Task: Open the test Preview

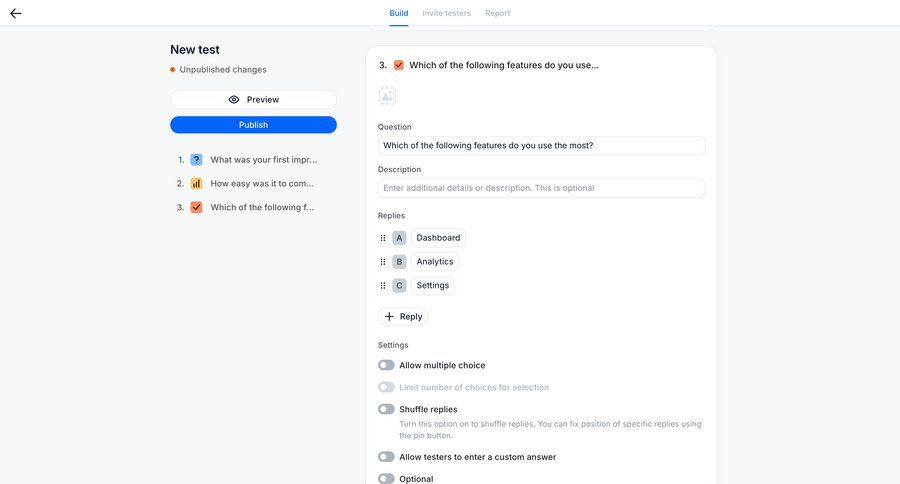Action: pos(253,100)
